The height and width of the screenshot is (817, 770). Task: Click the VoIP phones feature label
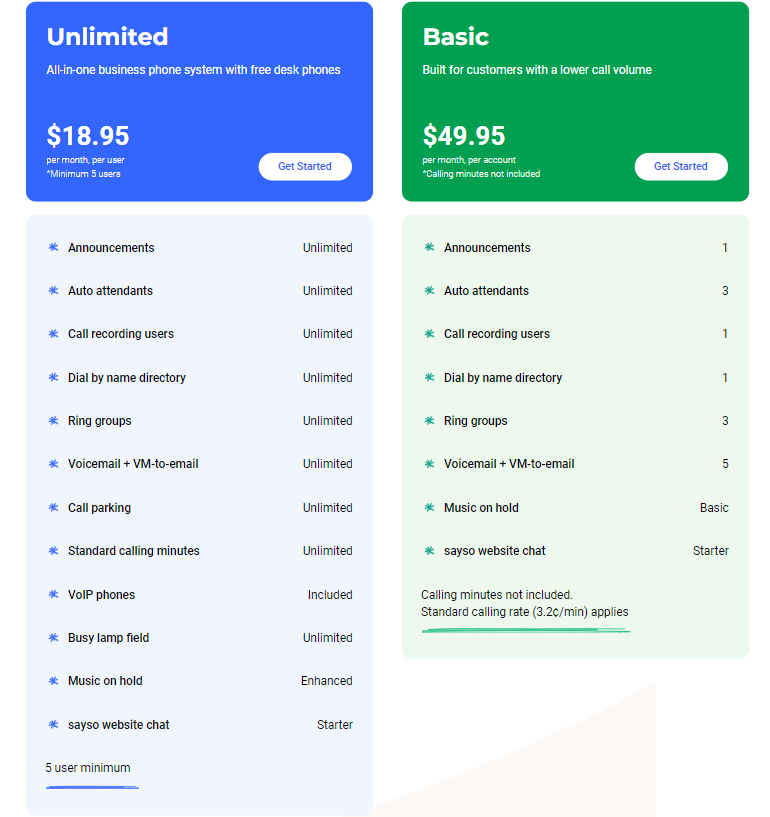pos(101,595)
